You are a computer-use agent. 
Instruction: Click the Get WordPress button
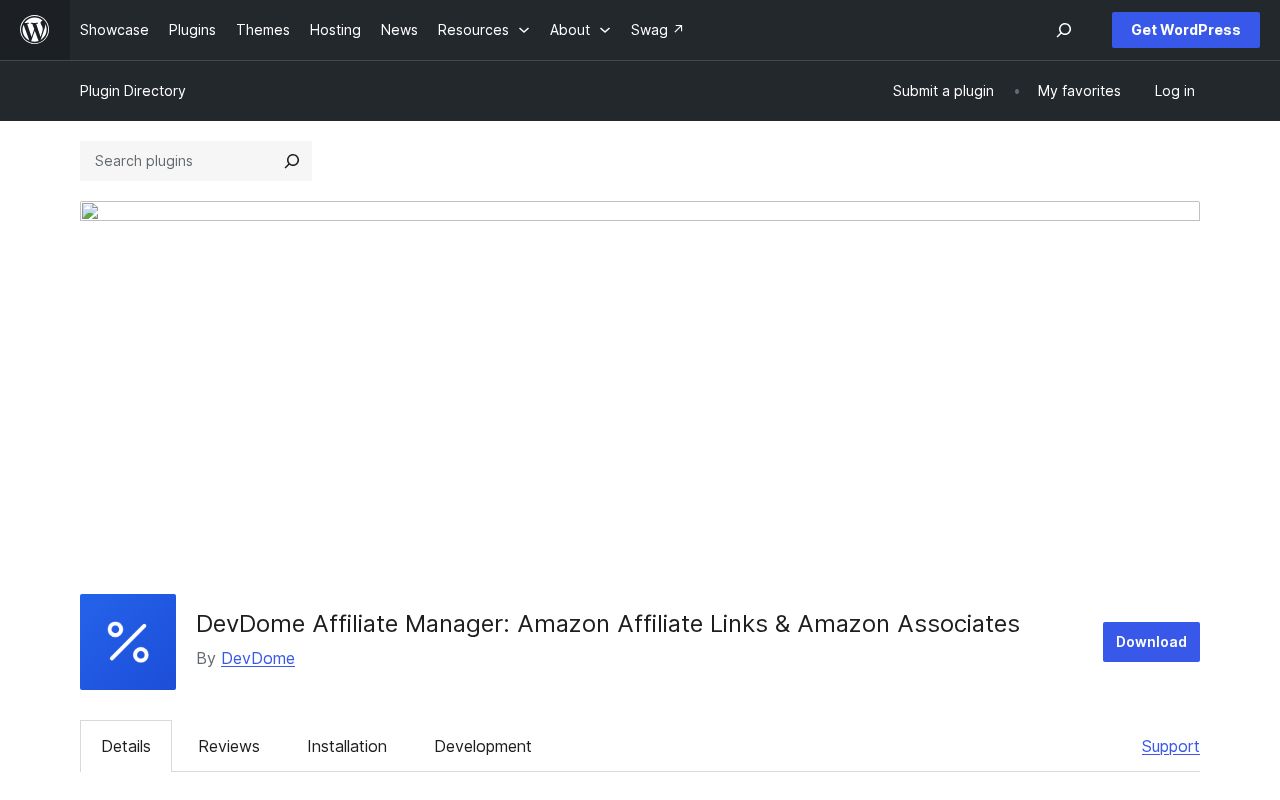[1186, 30]
